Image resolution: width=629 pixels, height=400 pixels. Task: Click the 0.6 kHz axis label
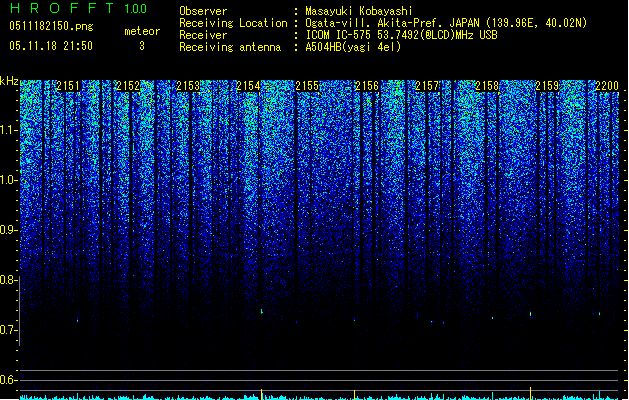click(x=8, y=380)
